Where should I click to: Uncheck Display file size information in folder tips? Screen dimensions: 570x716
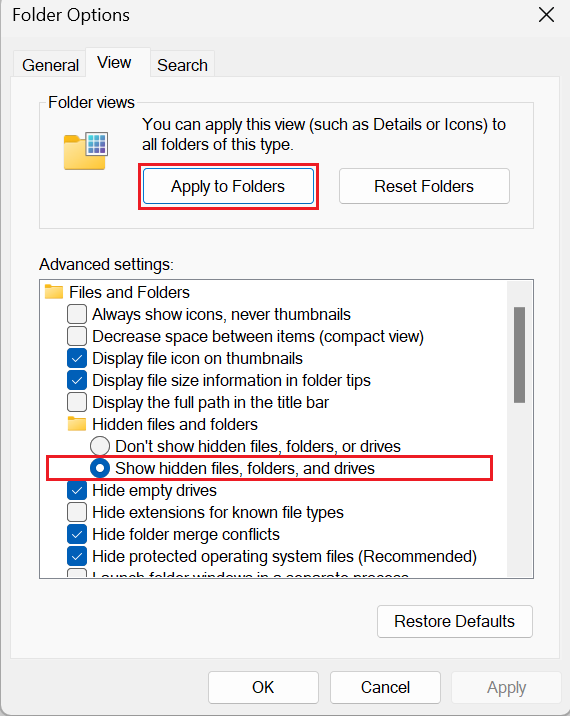pyautogui.click(x=77, y=380)
